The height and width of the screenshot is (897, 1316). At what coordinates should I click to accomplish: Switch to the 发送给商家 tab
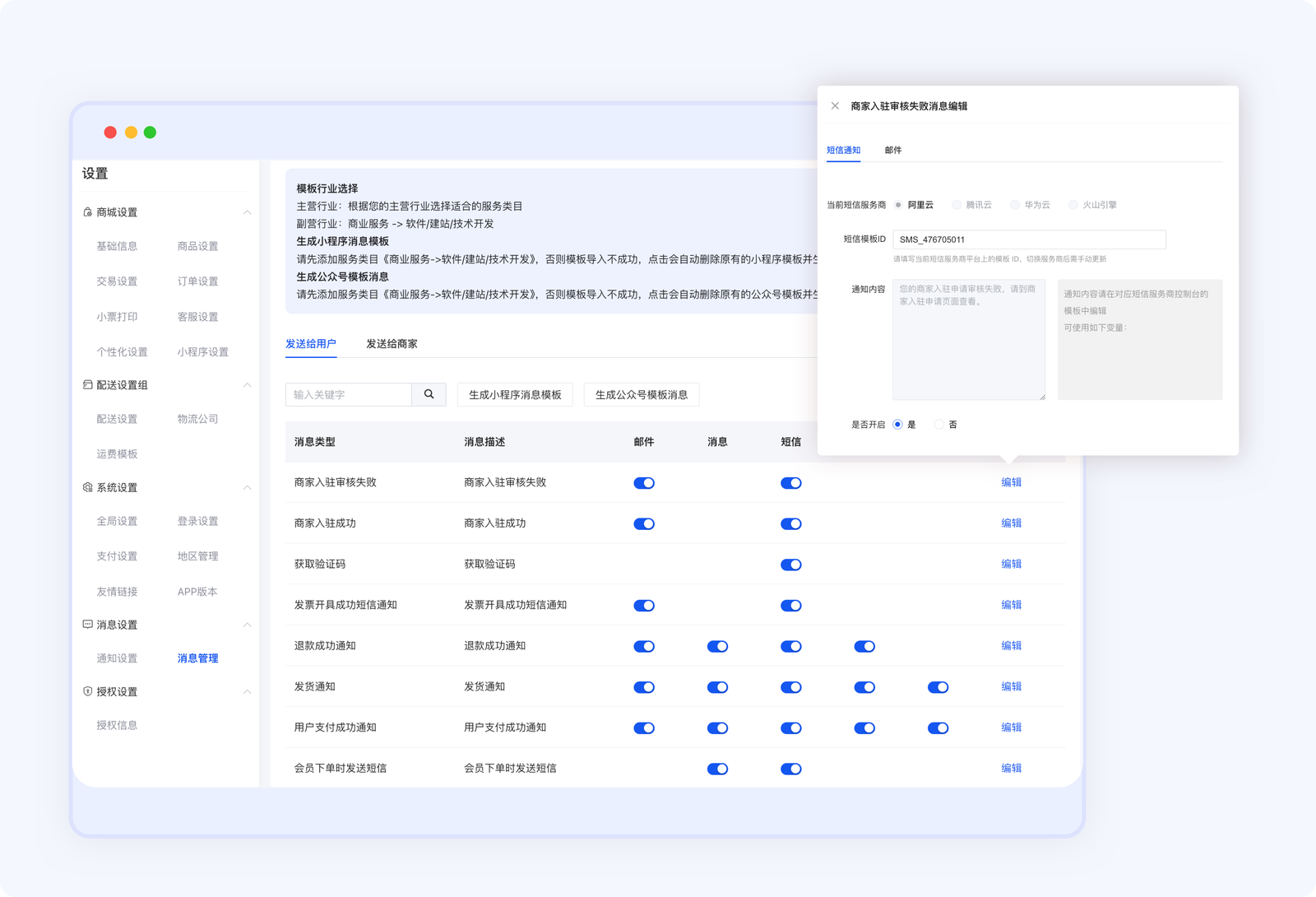[x=392, y=344]
